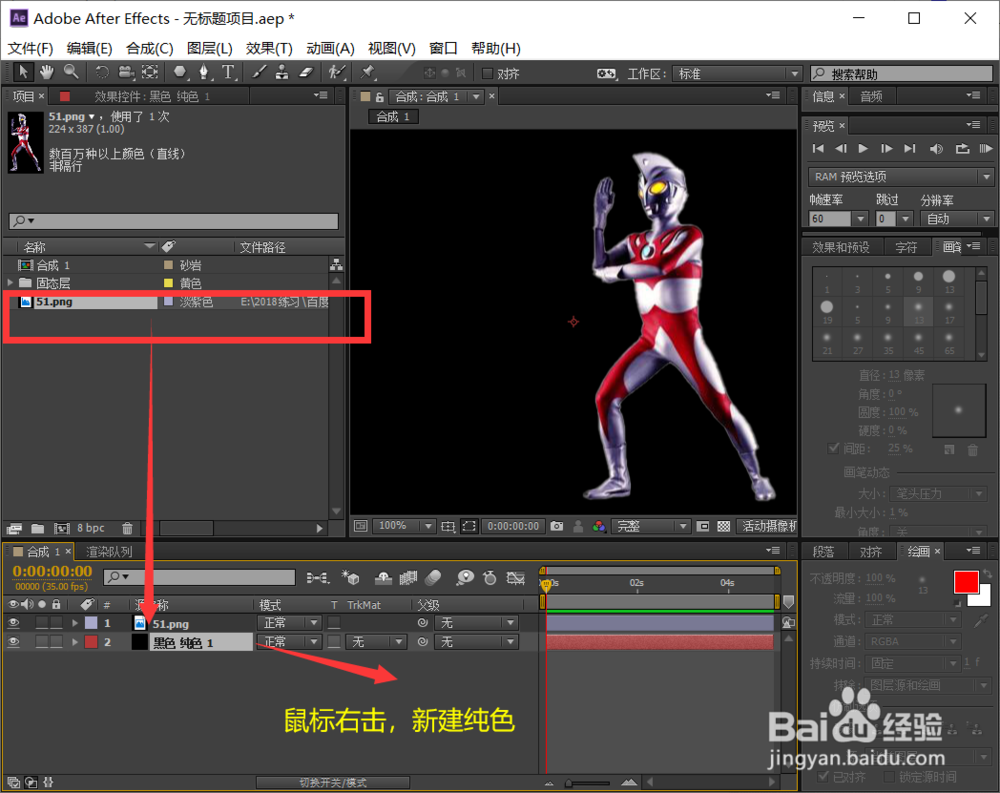Click the 合成 1 breadcrumb button in viewer
1000x793 pixels.
[393, 117]
